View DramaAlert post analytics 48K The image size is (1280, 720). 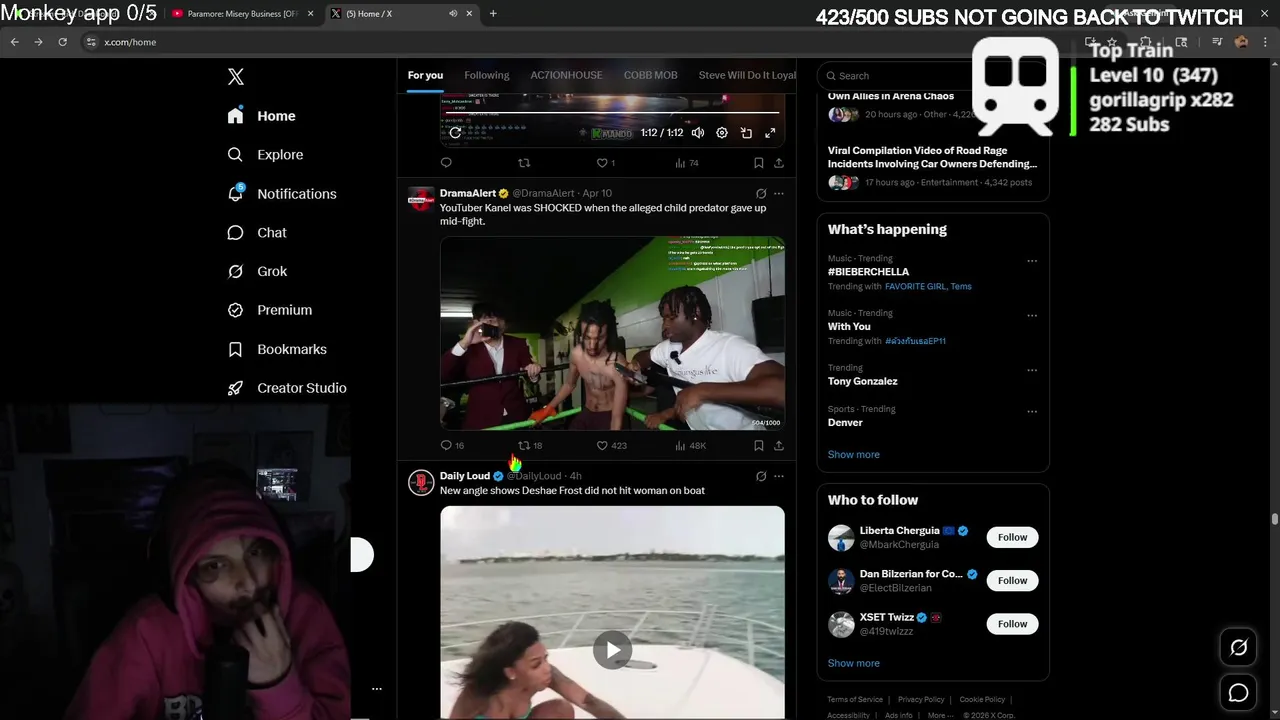click(x=691, y=446)
